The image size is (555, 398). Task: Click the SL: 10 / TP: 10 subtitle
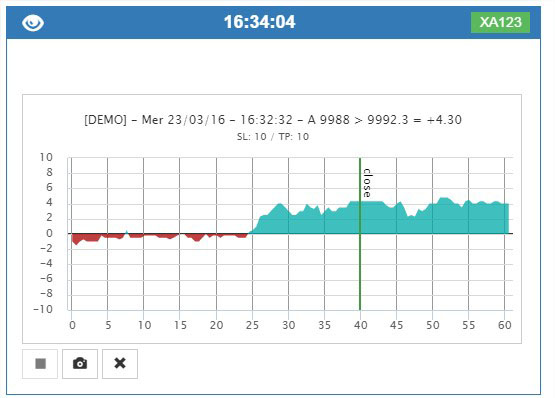pyautogui.click(x=273, y=137)
